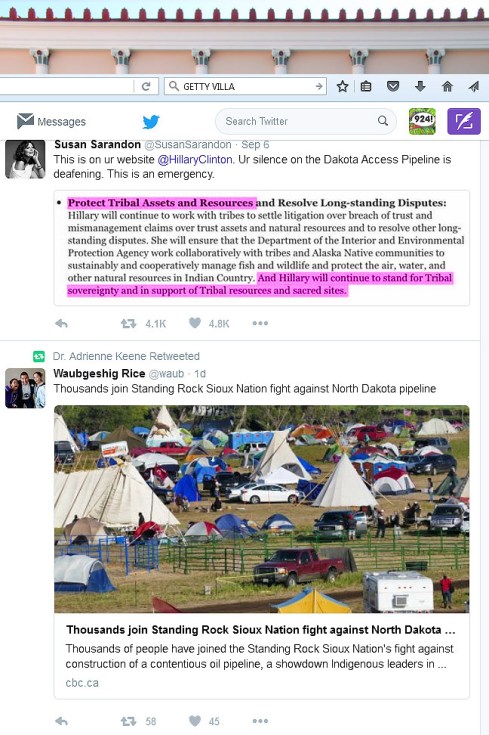Click the Twitter bird logo
Image resolution: width=489 pixels, height=735 pixels.
151,121
